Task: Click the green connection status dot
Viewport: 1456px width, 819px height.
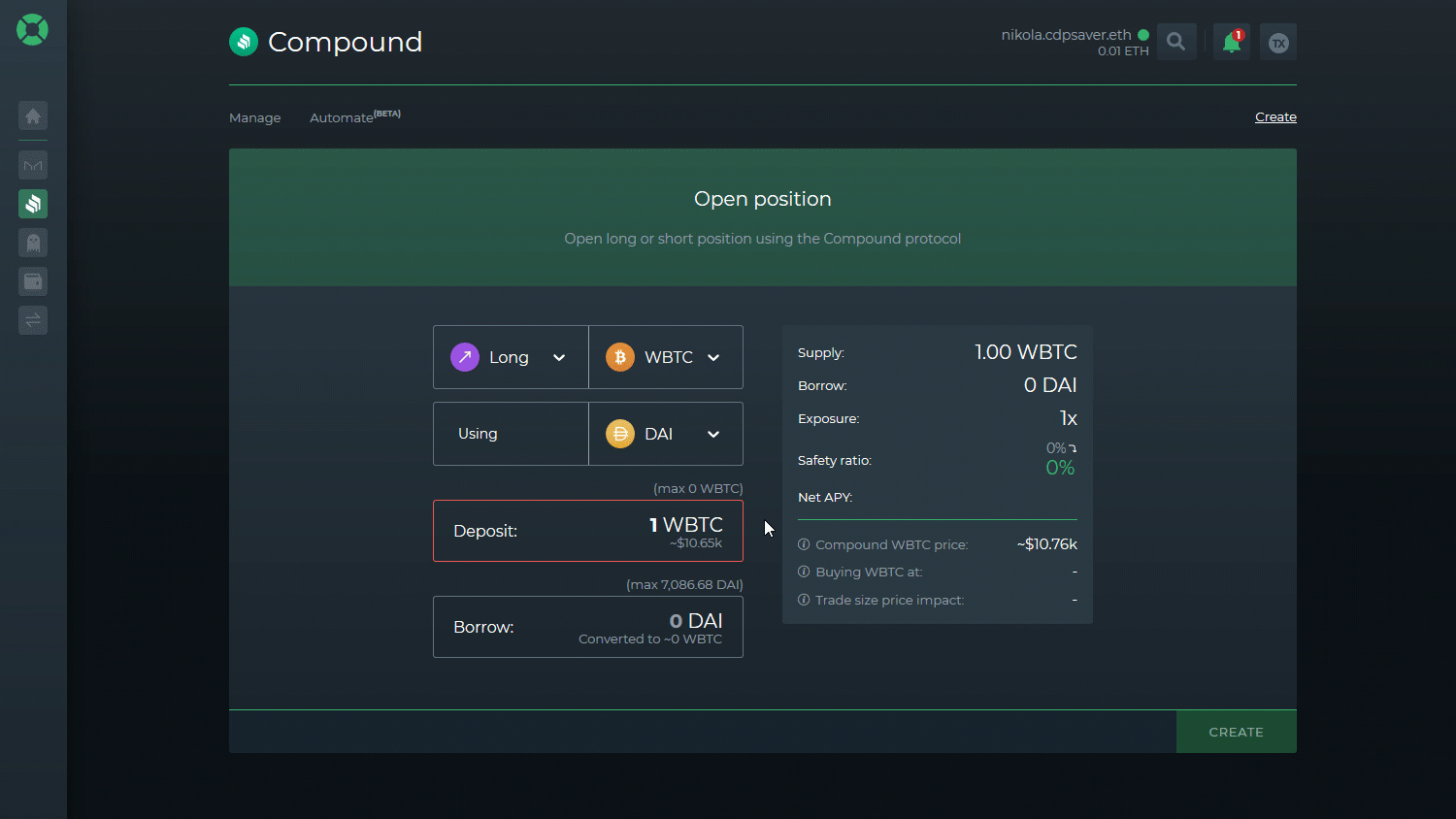Action: tap(1143, 35)
